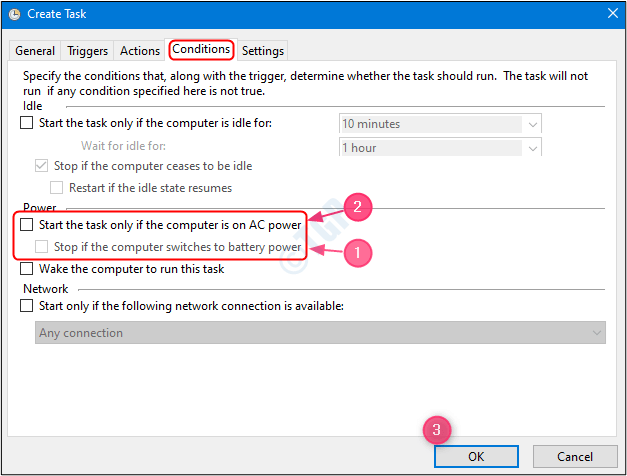Click the annotation marker numbered 3
The image size is (627, 476).
coord(437,430)
